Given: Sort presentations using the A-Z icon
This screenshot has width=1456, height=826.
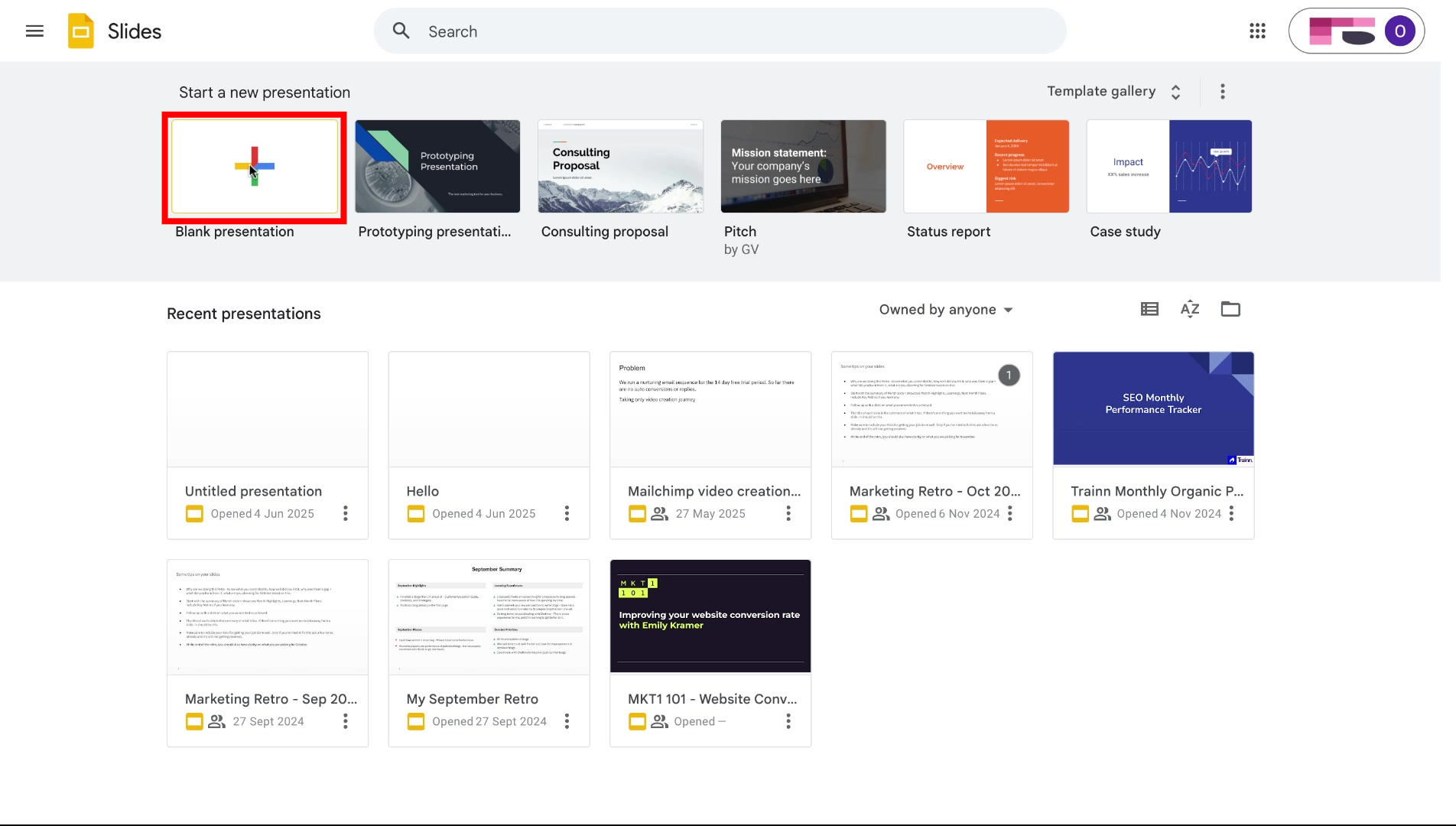Looking at the screenshot, I should (x=1189, y=309).
